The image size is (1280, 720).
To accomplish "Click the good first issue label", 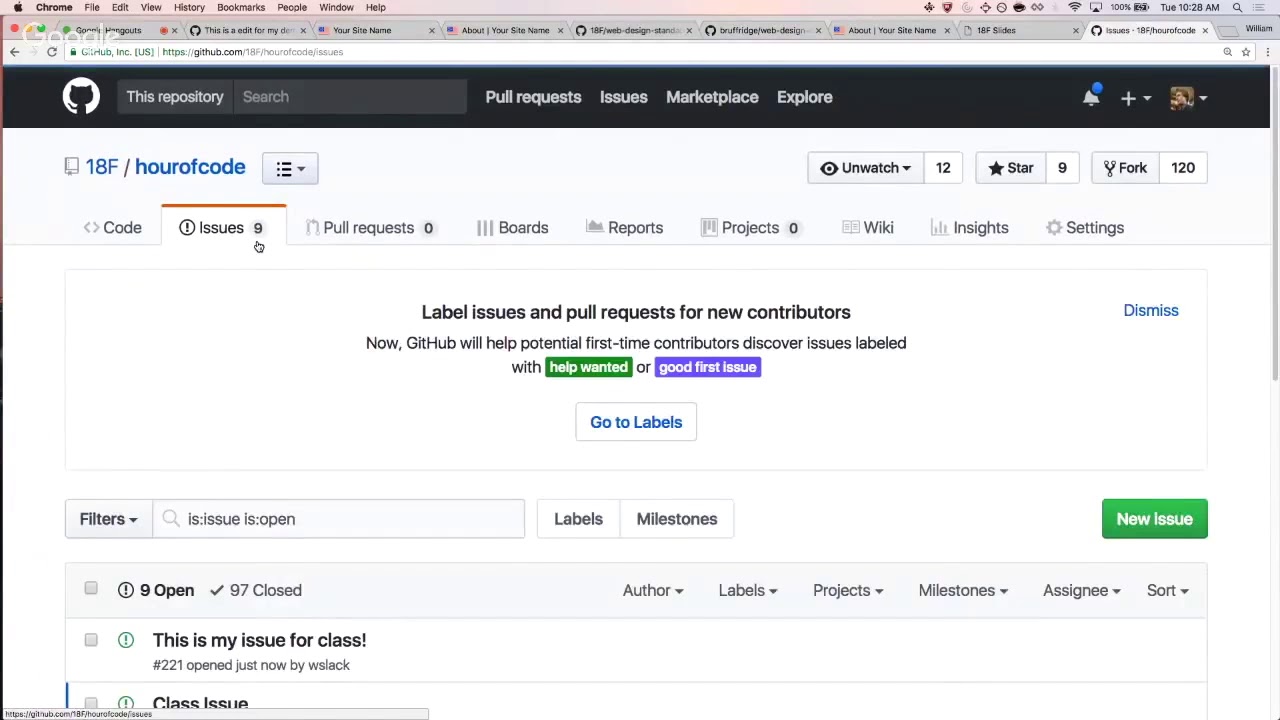I will click(x=707, y=367).
